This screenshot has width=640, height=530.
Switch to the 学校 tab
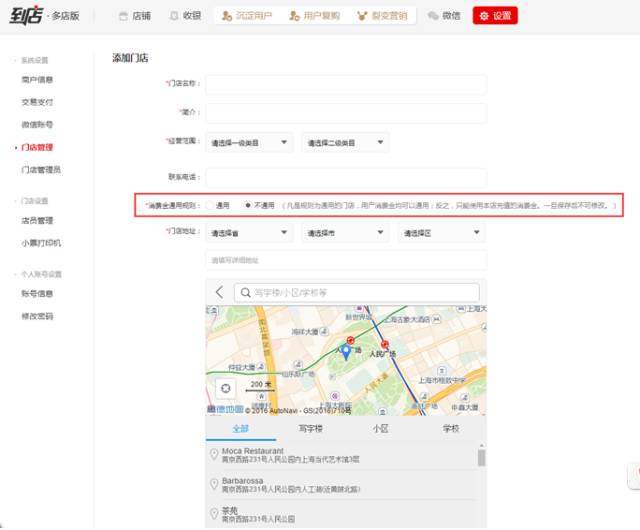coord(451,428)
